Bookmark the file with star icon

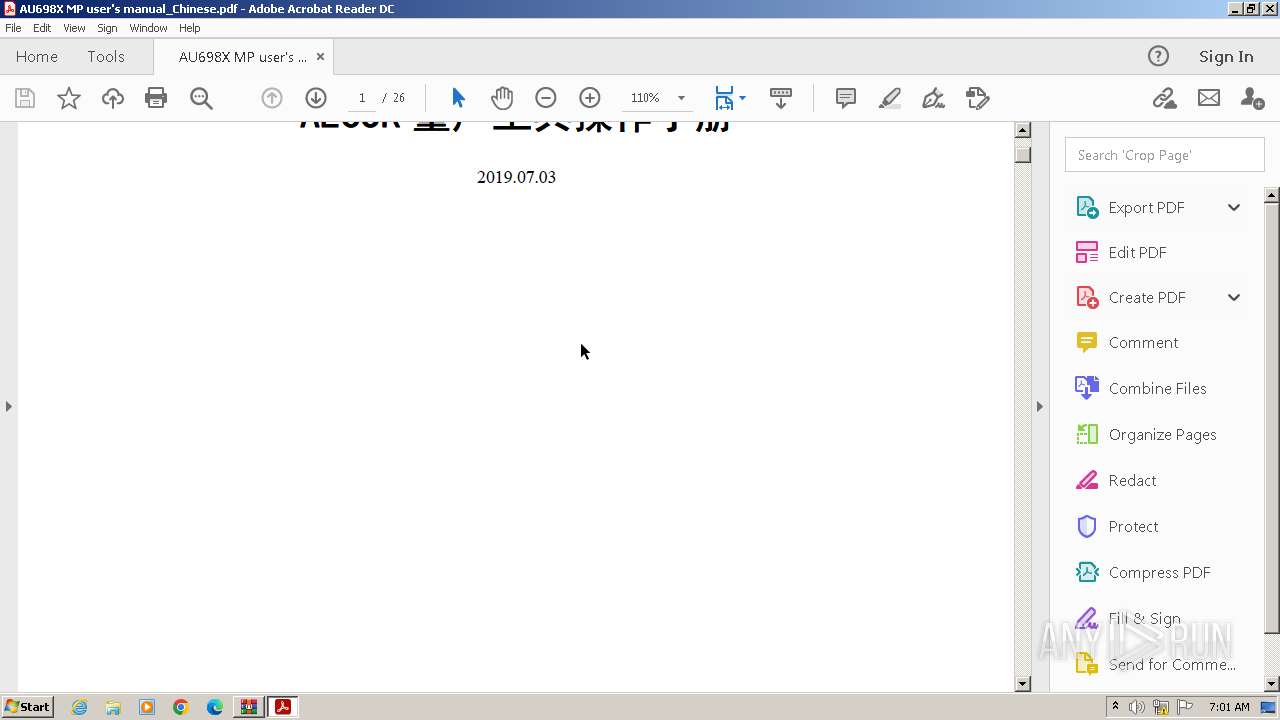(68, 98)
